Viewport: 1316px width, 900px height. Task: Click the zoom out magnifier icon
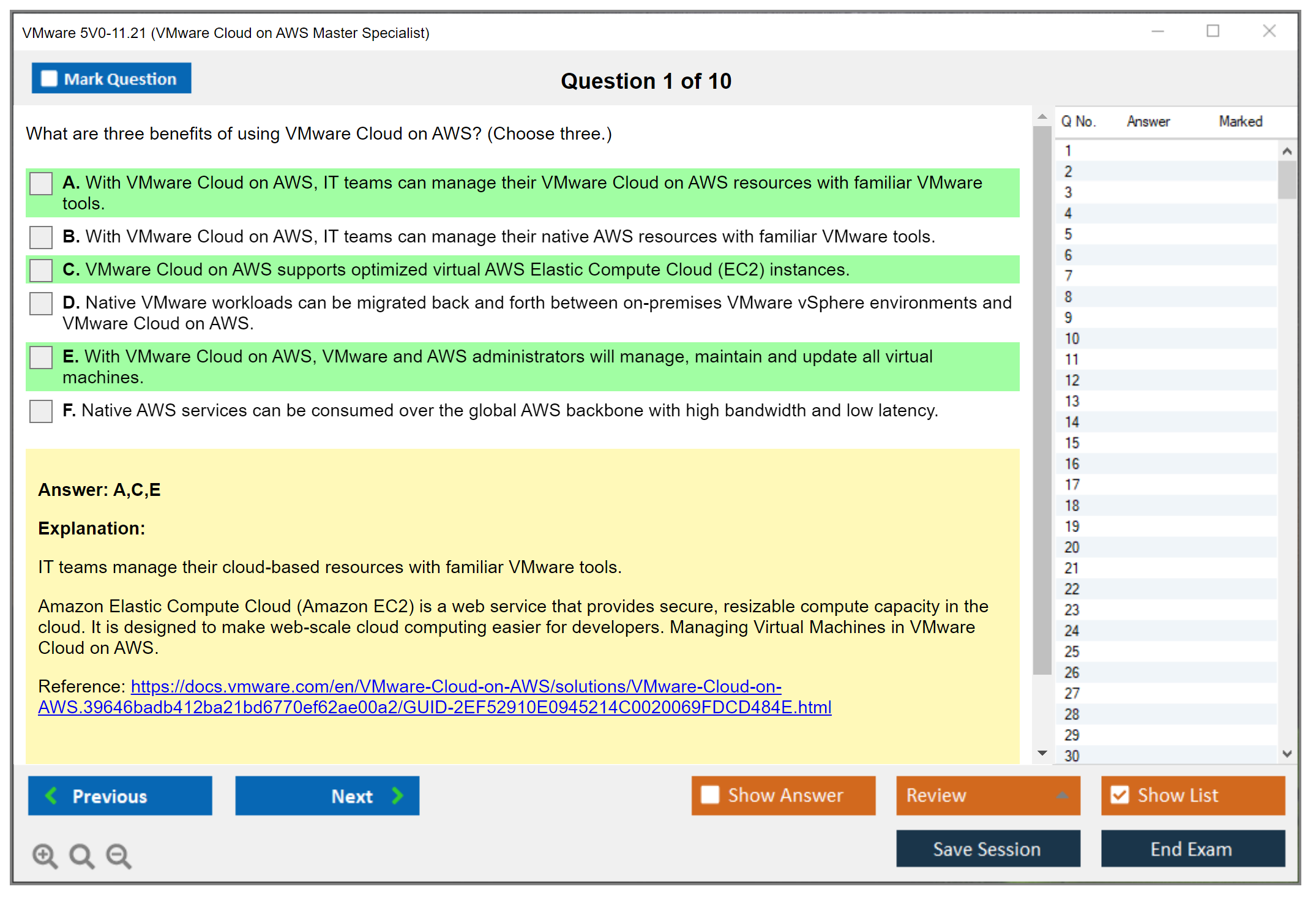tap(118, 855)
